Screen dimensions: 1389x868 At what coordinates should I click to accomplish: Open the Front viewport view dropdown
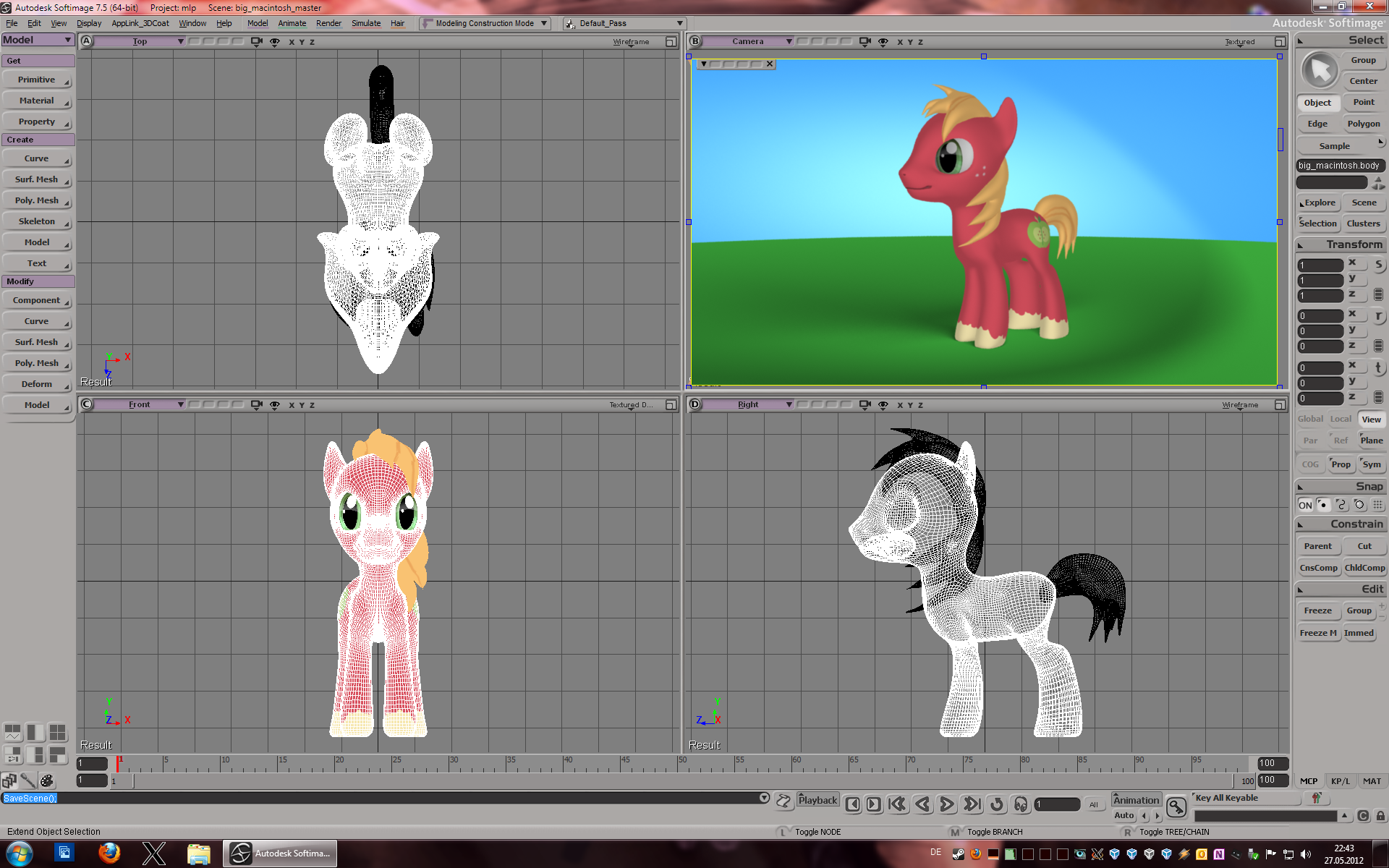point(141,405)
